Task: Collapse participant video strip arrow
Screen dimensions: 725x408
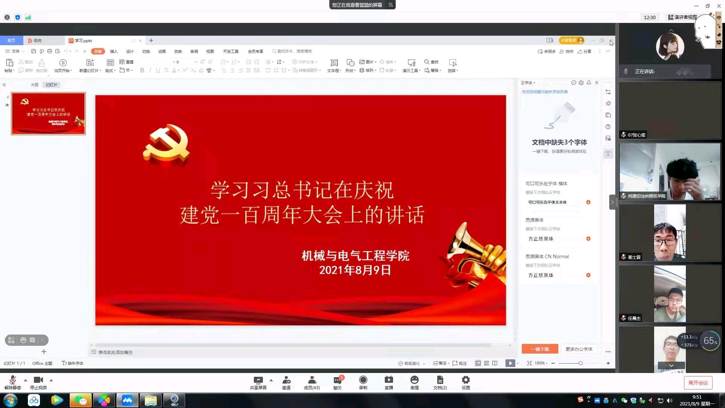Action: coord(613,202)
